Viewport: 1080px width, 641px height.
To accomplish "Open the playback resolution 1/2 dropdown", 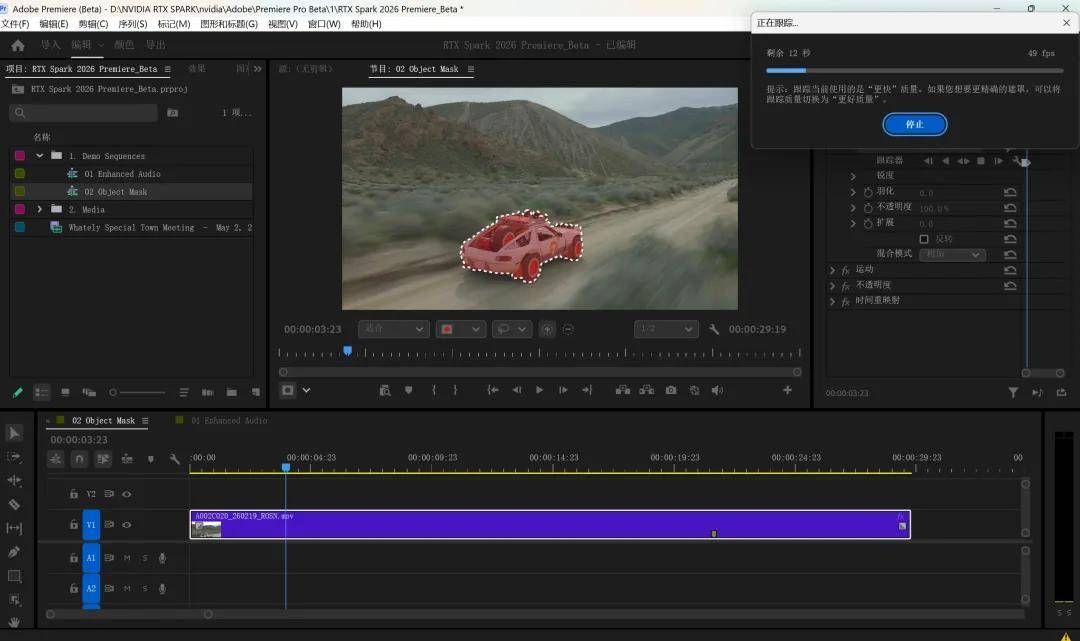I will [x=666, y=329].
